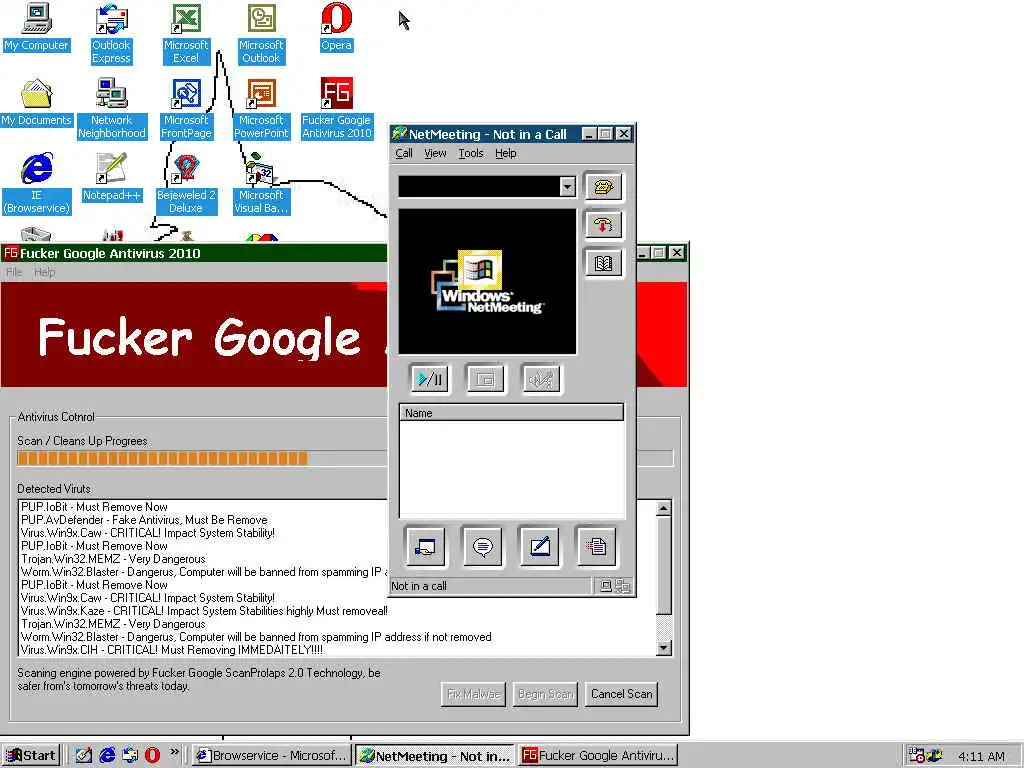
Task: Click the Place Call phone button in NetMeeting
Action: 603,187
